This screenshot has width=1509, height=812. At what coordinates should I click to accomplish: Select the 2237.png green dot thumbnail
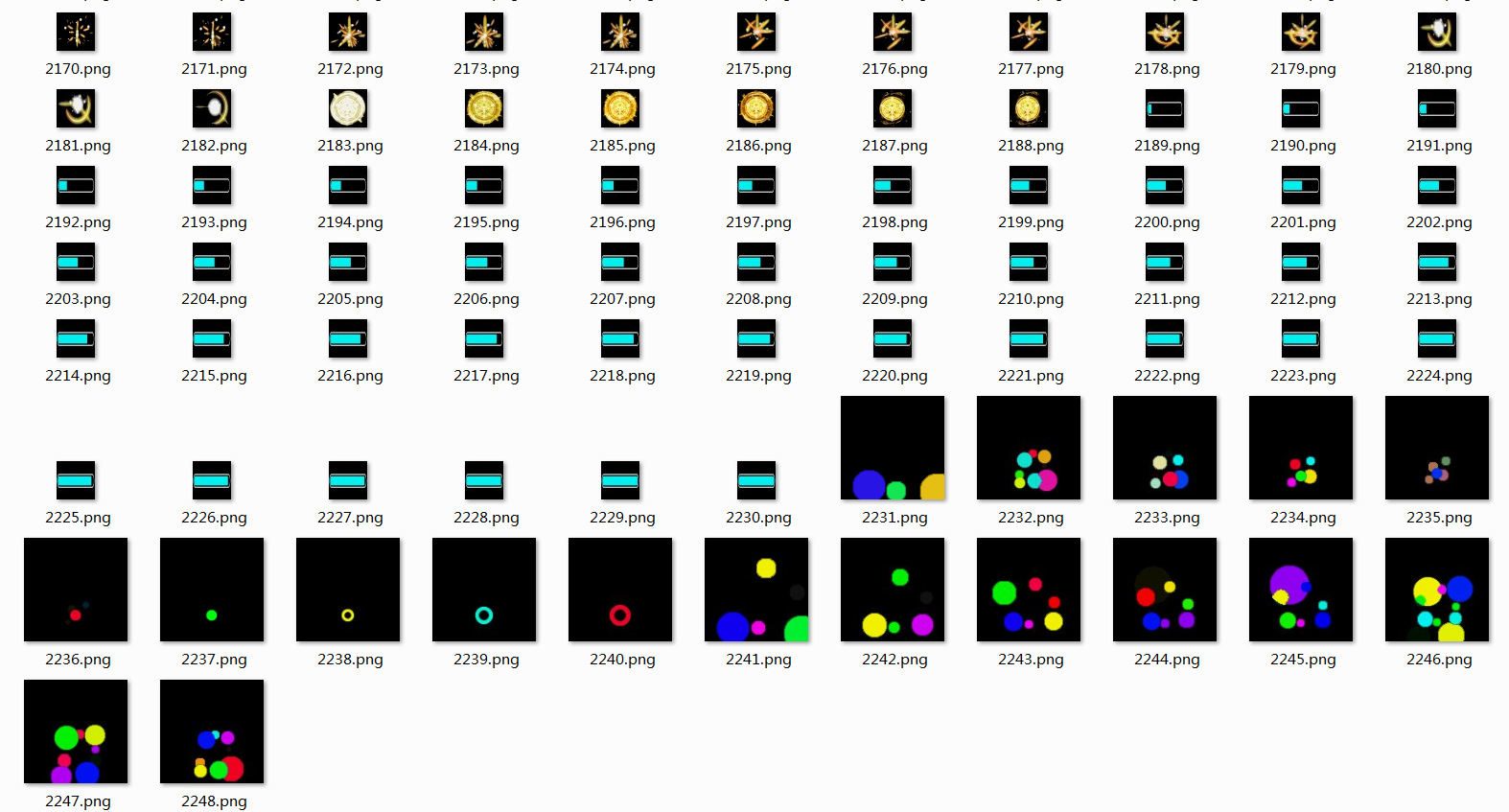click(x=212, y=590)
